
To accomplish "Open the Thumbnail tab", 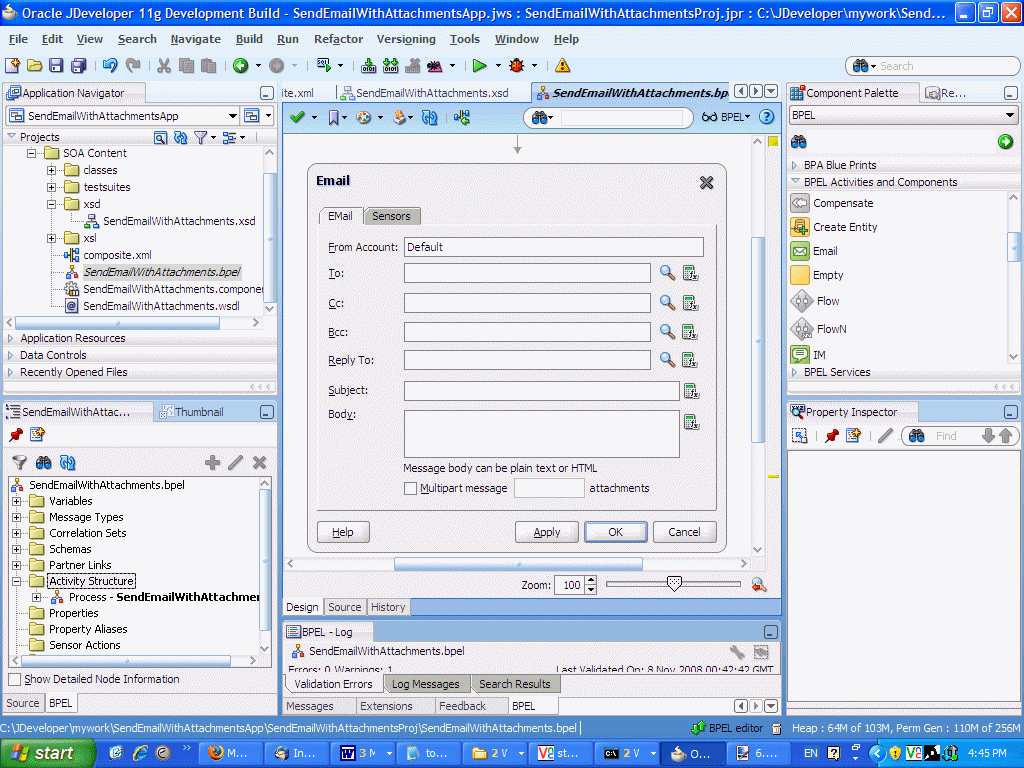I will pos(193,412).
